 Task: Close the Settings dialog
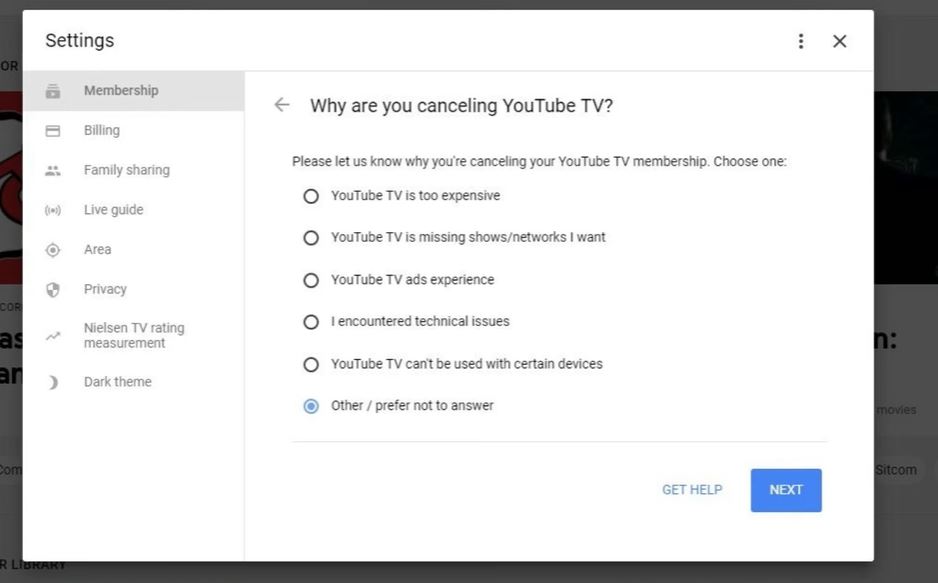tap(839, 41)
